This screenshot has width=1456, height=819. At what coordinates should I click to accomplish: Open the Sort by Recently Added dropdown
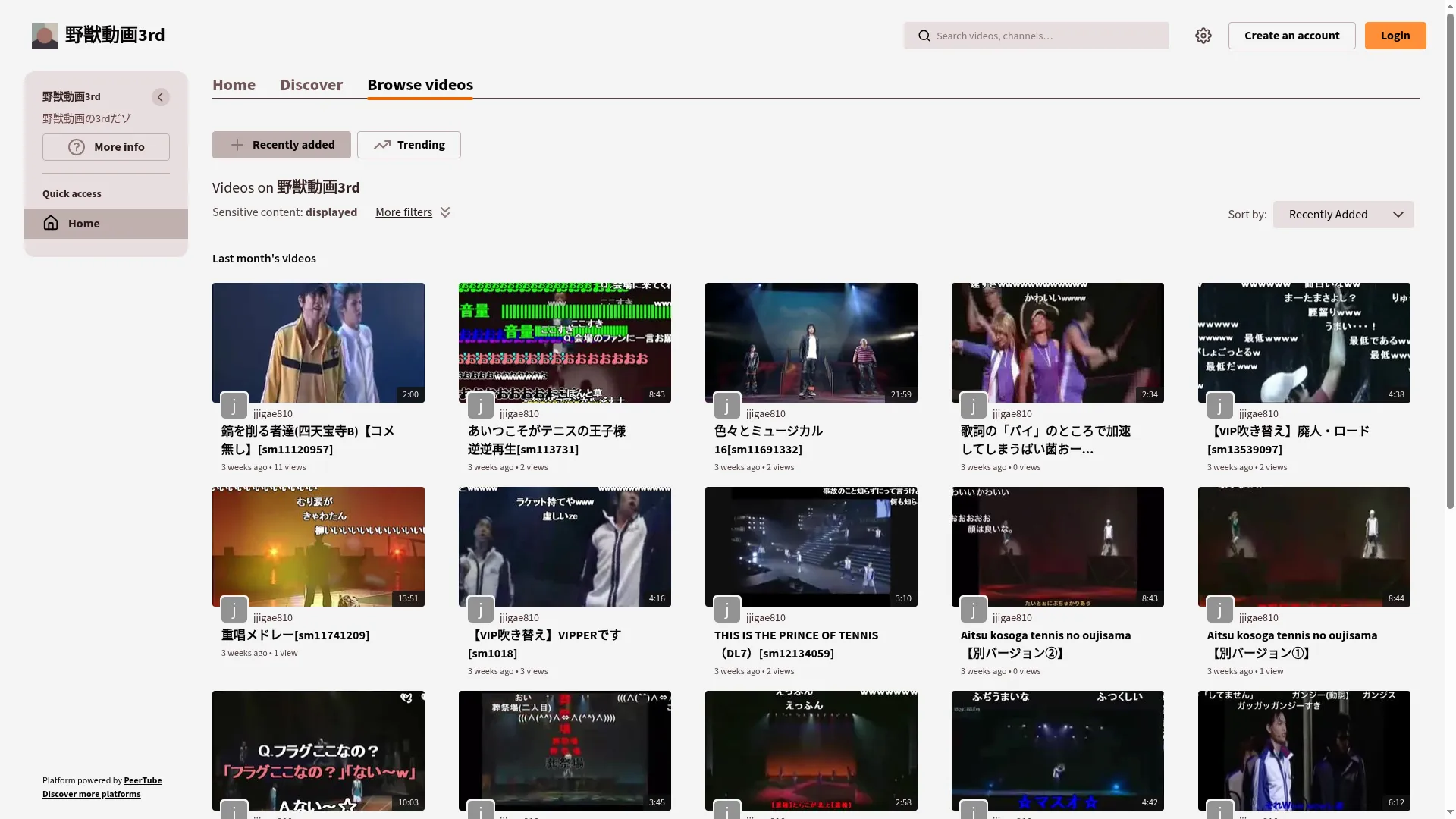1344,215
